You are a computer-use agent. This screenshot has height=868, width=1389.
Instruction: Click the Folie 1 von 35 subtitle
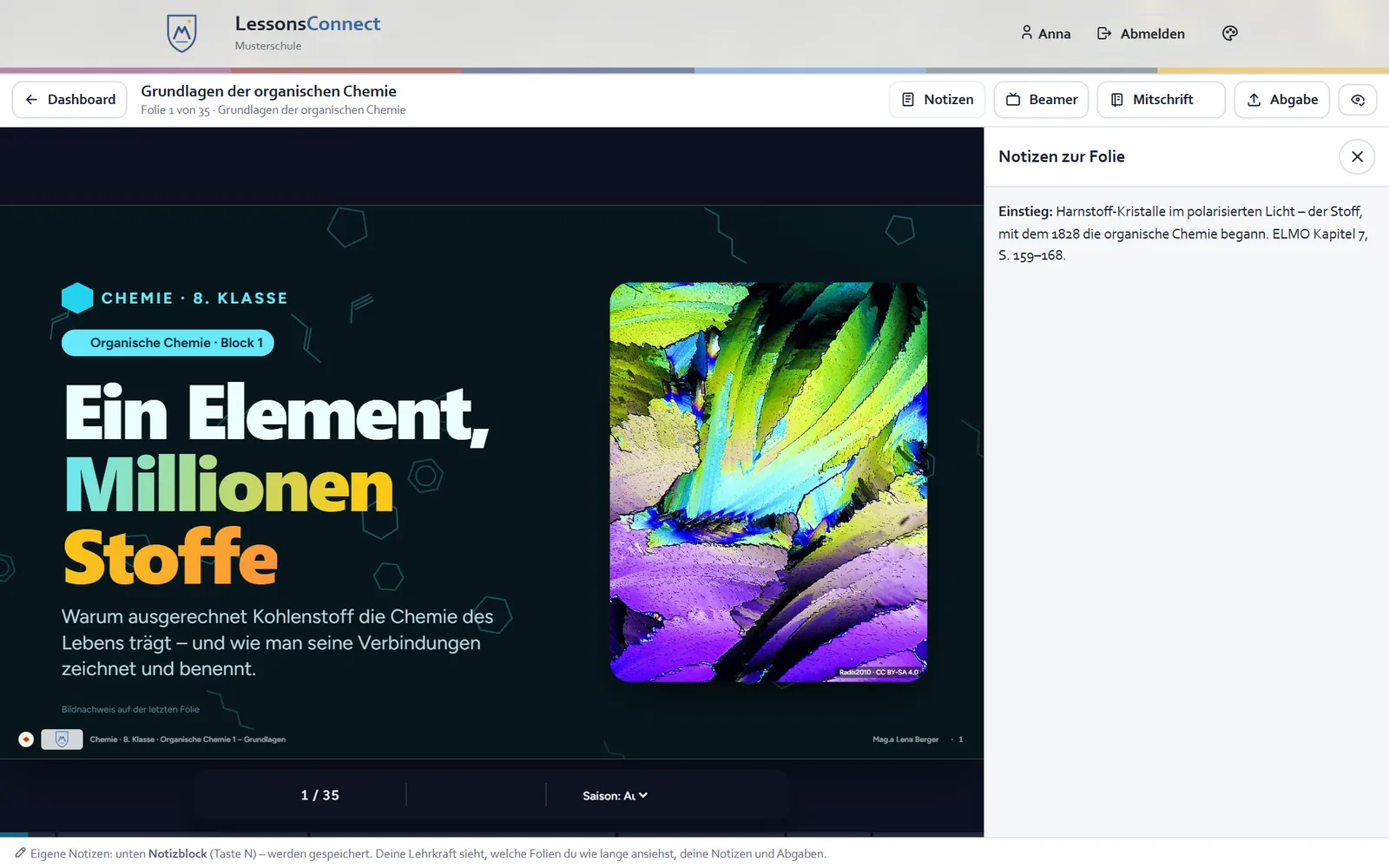point(273,110)
